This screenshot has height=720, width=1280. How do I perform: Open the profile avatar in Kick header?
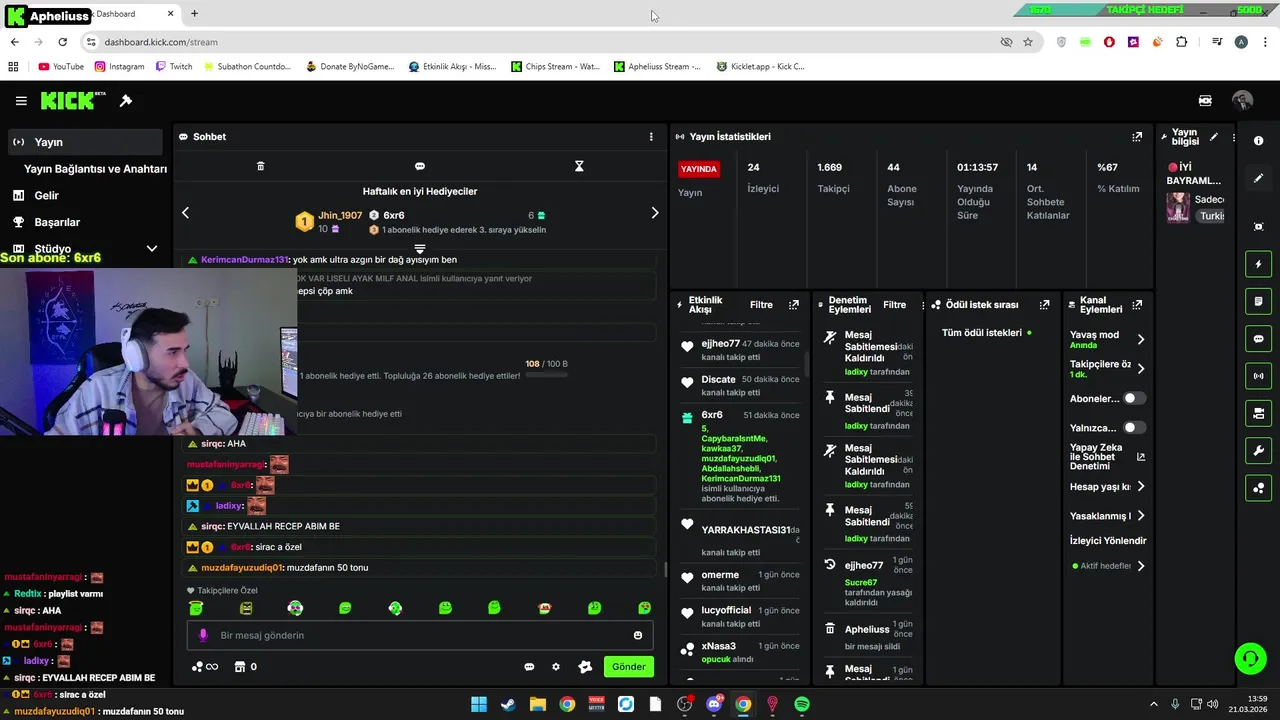click(x=1242, y=101)
